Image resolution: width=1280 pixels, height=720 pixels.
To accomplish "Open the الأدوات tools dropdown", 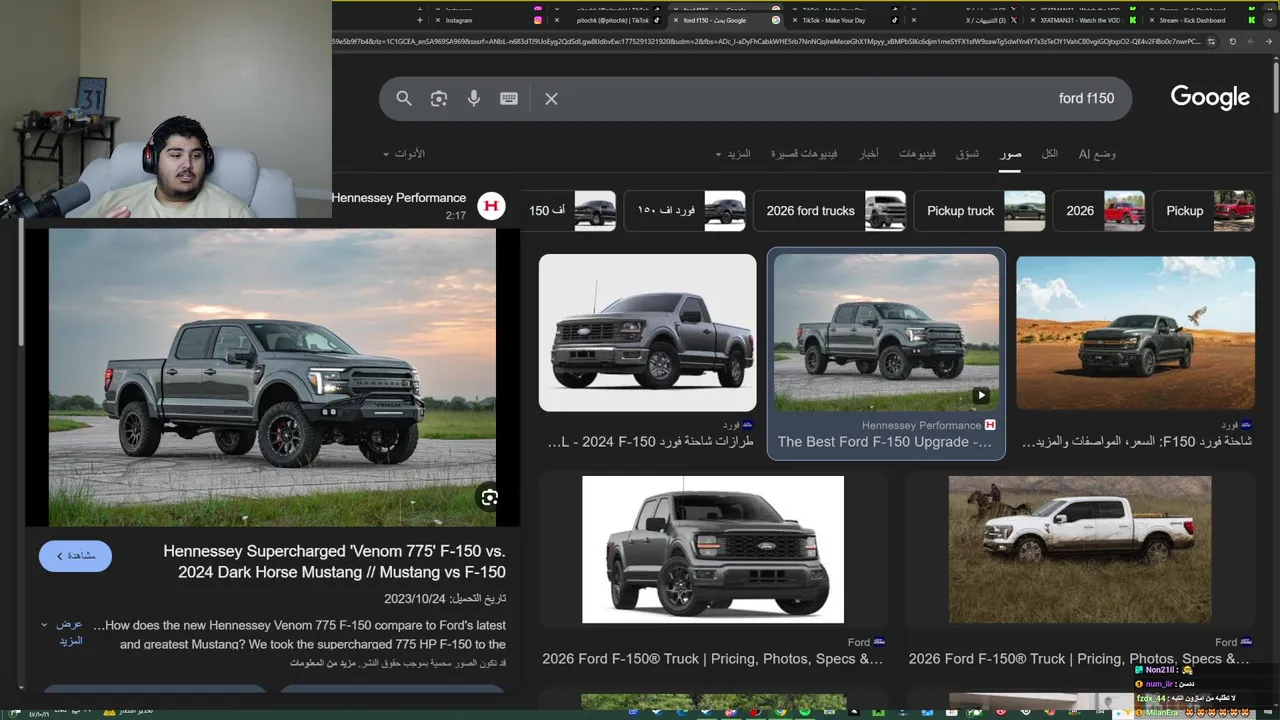I will point(404,154).
